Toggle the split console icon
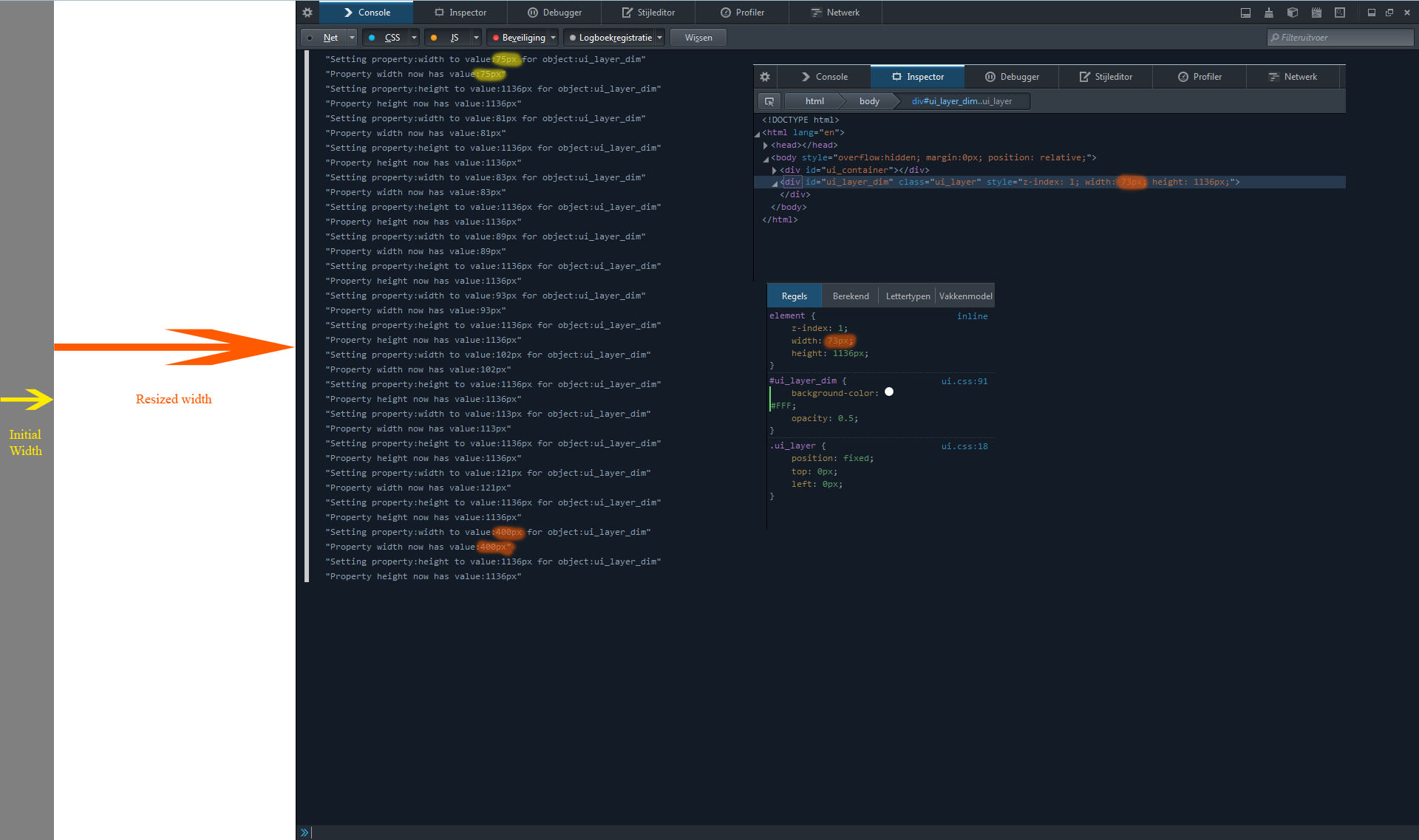 coord(1245,13)
